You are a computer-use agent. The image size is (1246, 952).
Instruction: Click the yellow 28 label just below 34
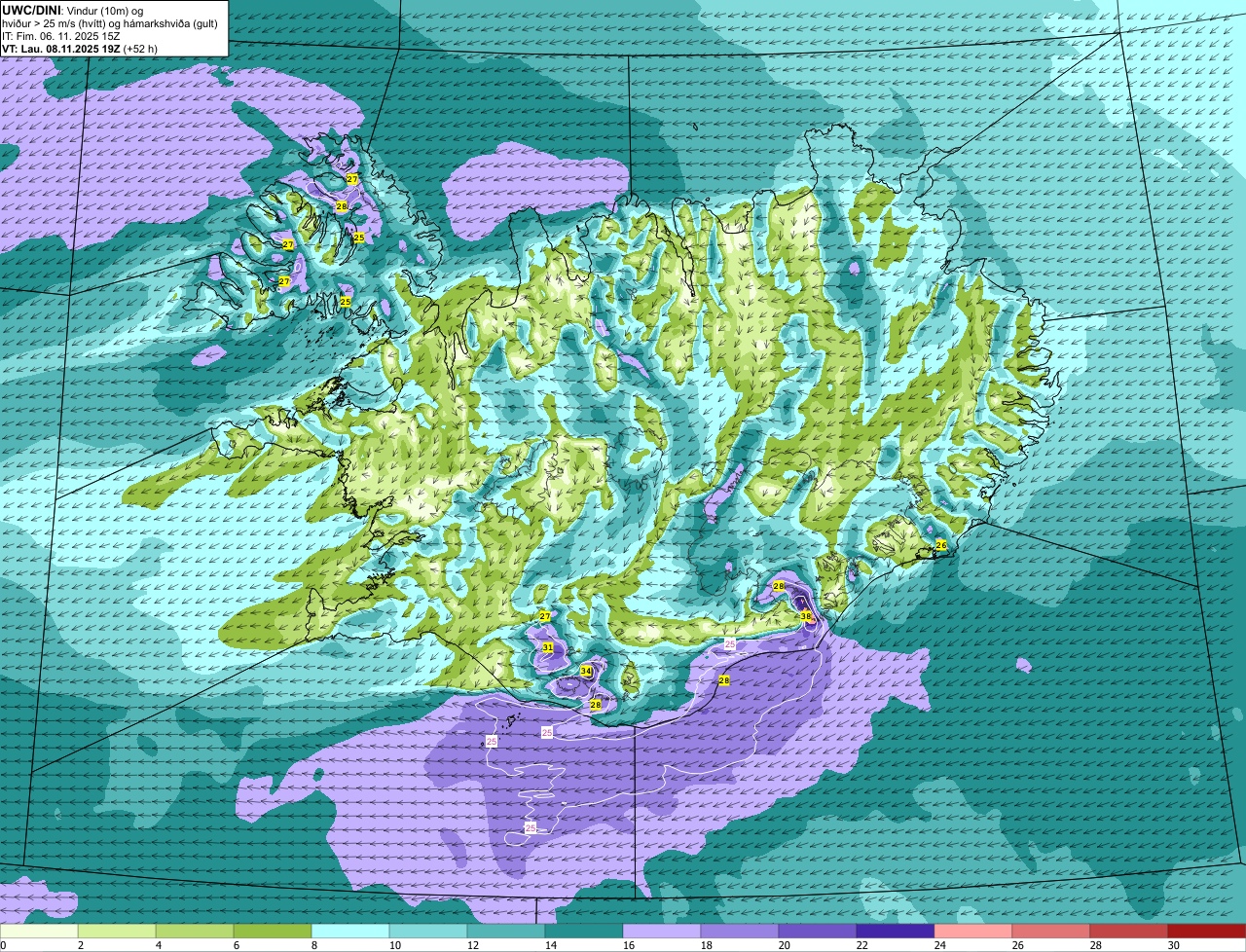click(596, 705)
